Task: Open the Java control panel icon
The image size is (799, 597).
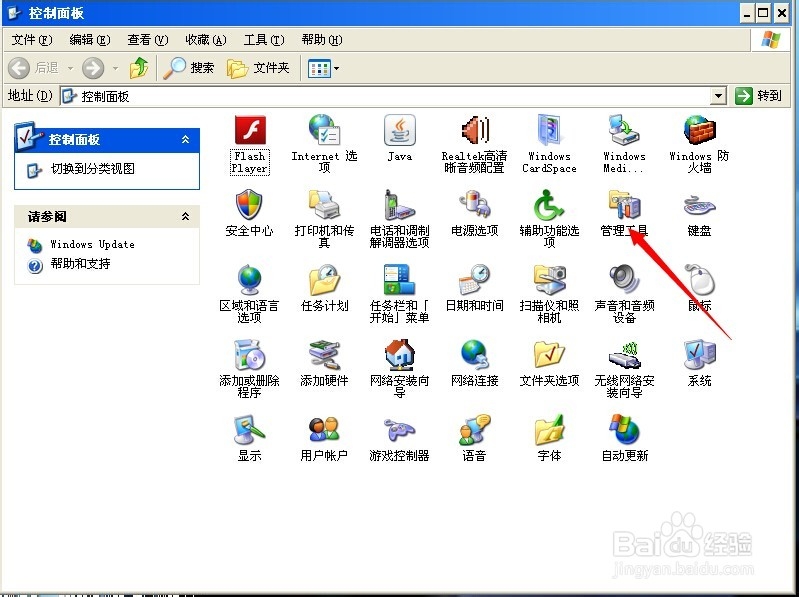Action: click(x=400, y=130)
